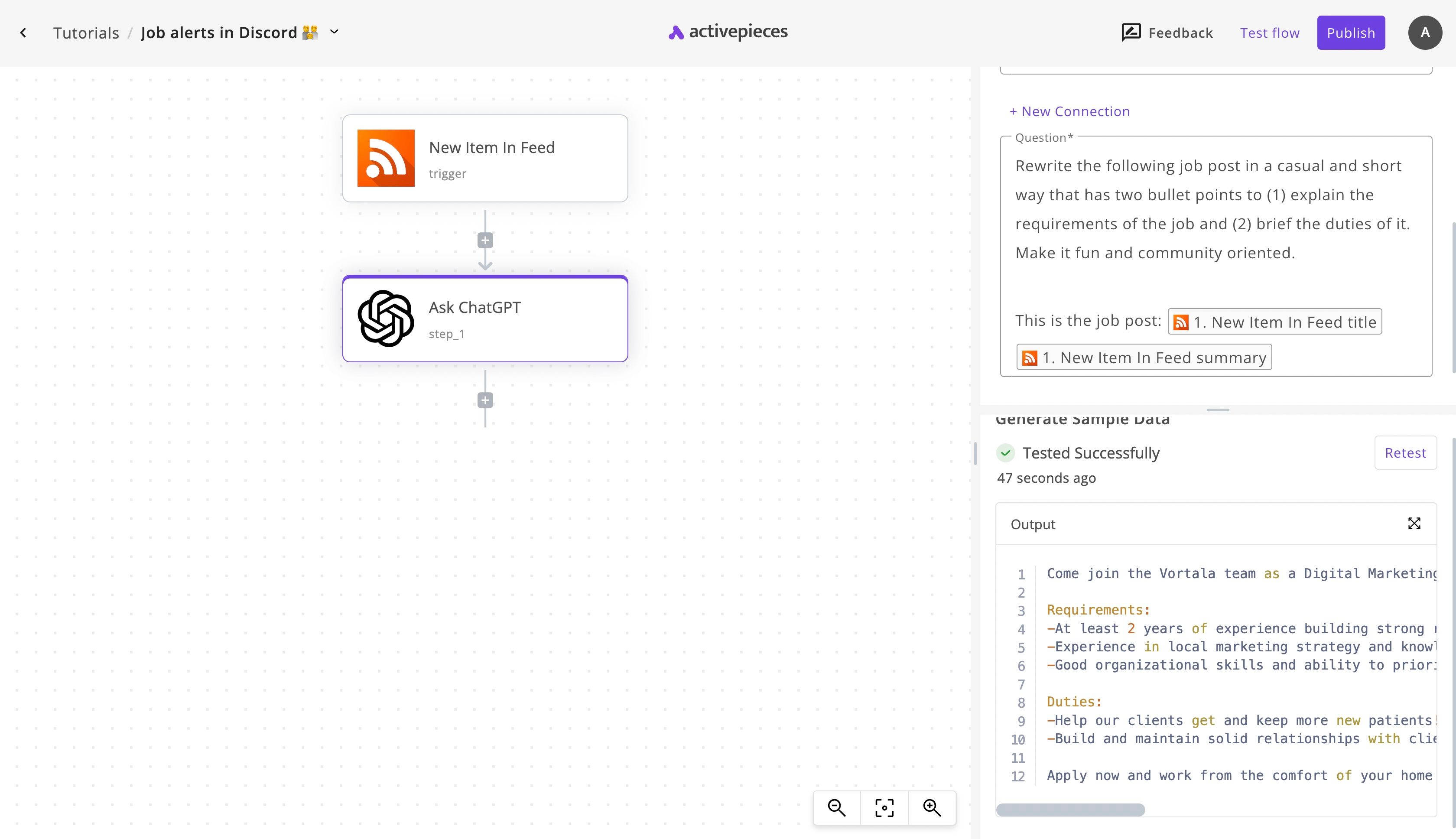Select the Ask ChatGPT step card
Image resolution: width=1456 pixels, height=839 pixels.
485,319
